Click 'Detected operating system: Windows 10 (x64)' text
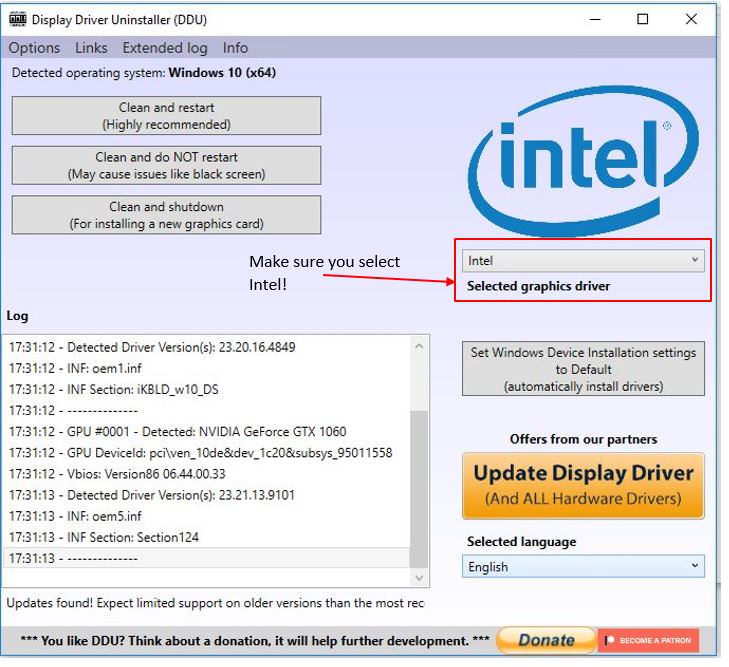729x667 pixels. 144,73
